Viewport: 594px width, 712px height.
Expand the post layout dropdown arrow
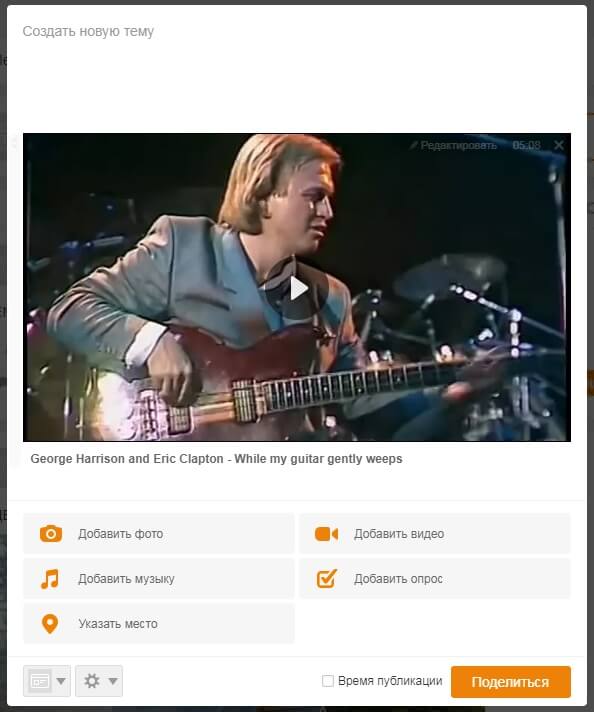coord(61,681)
